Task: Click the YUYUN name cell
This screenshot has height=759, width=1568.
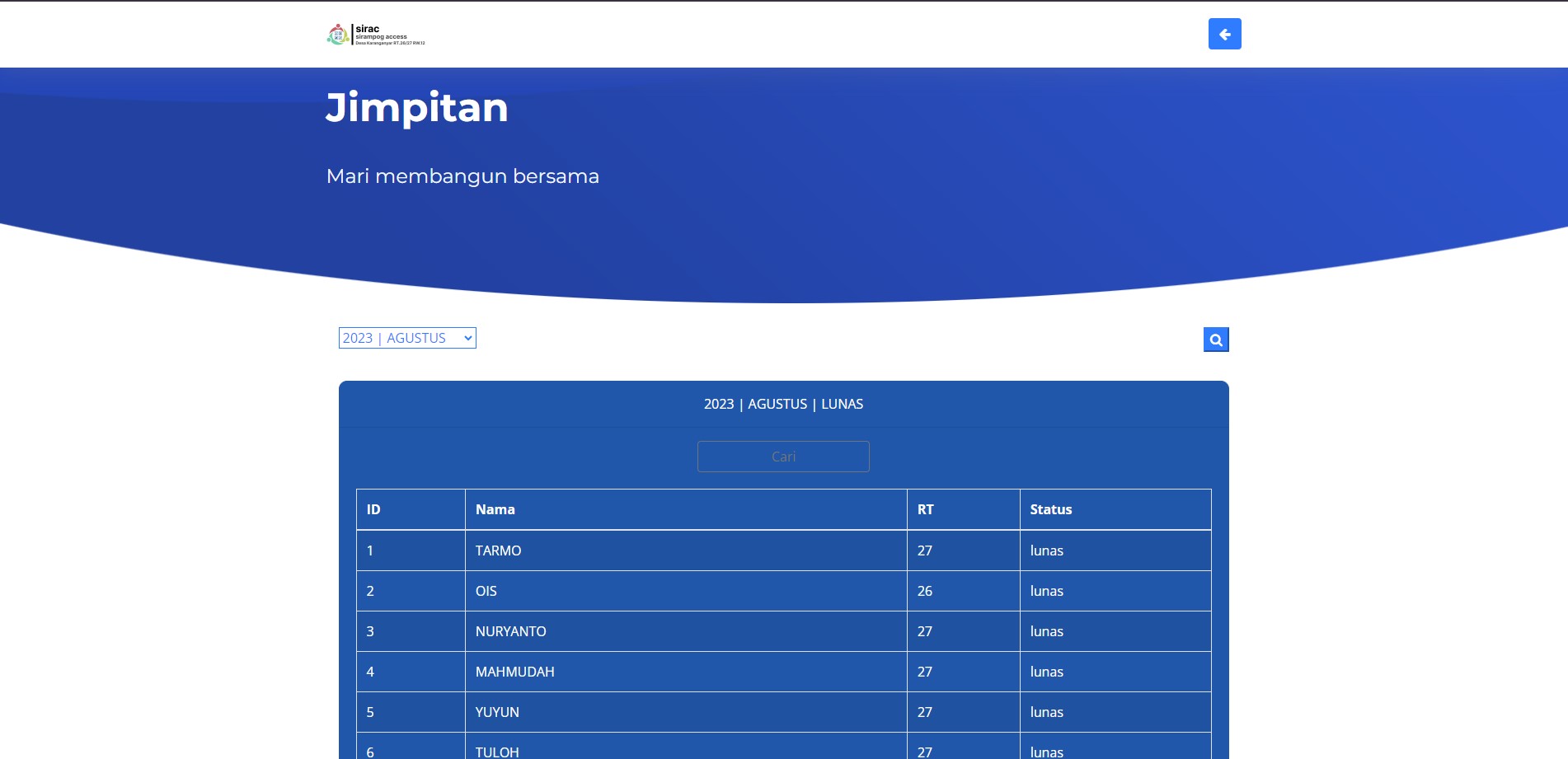Action: (497, 712)
